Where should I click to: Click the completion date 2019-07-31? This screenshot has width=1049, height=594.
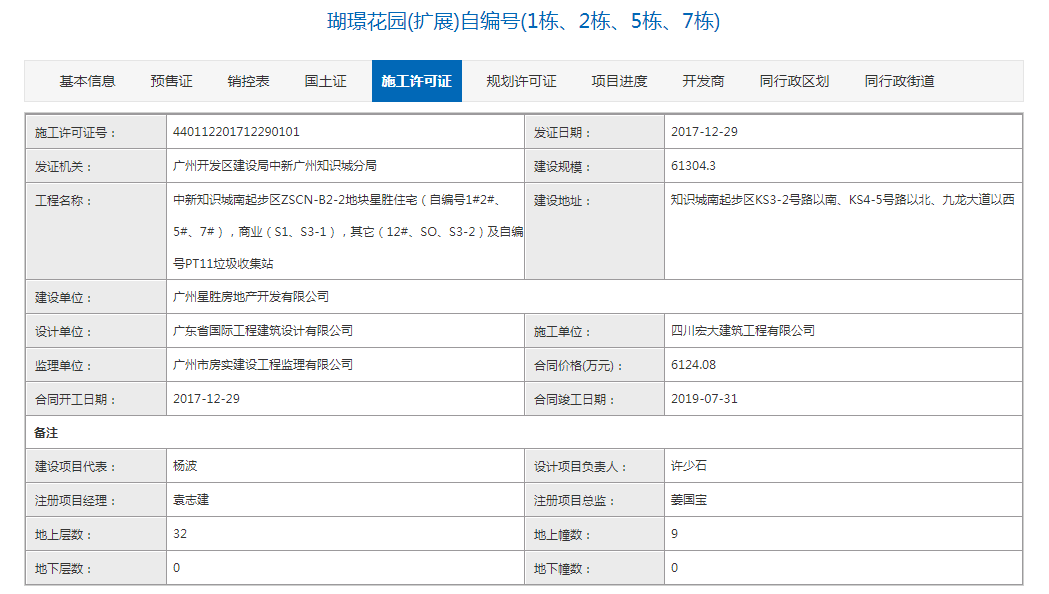(704, 399)
